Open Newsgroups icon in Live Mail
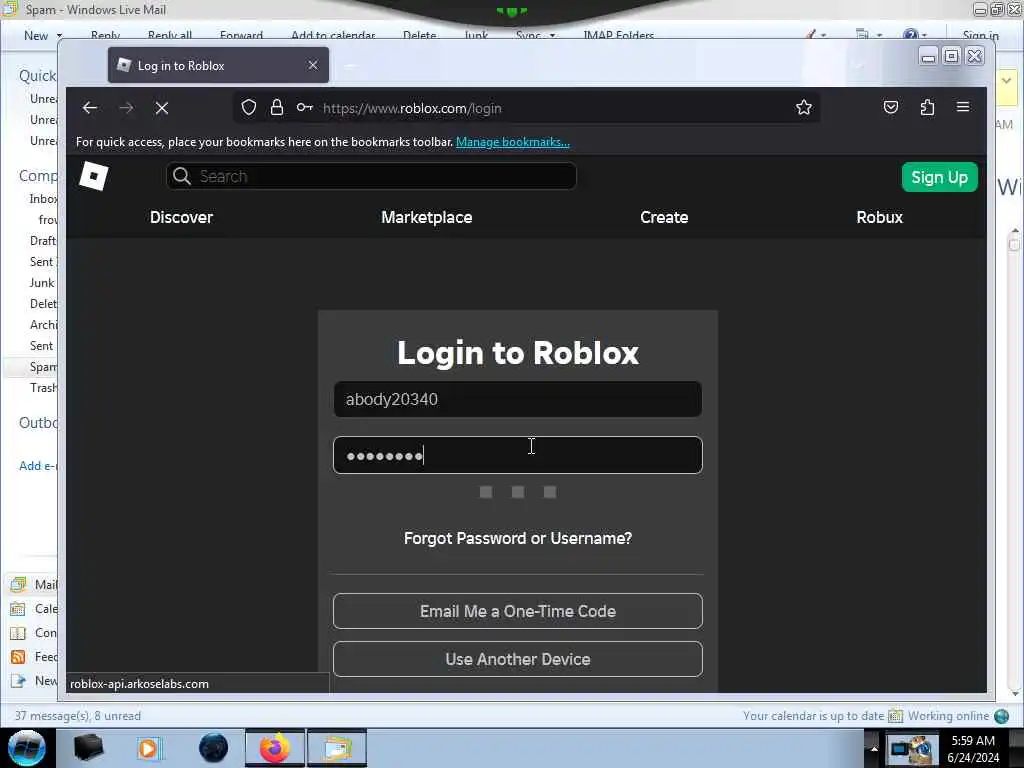 tap(18, 681)
